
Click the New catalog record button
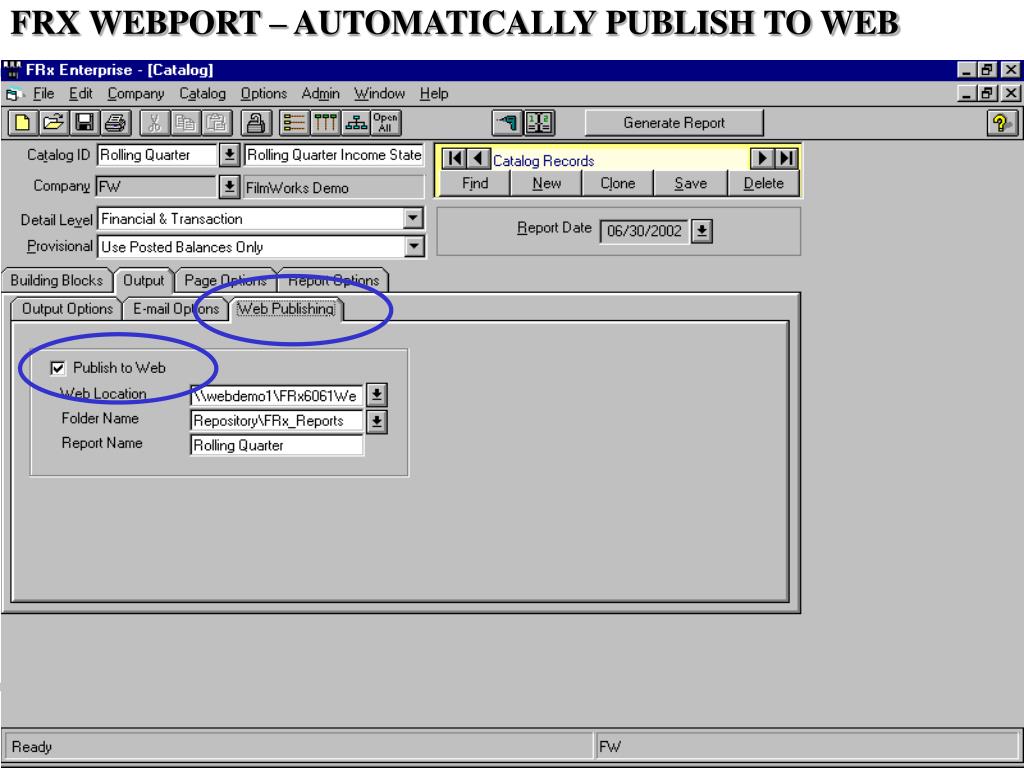point(547,184)
